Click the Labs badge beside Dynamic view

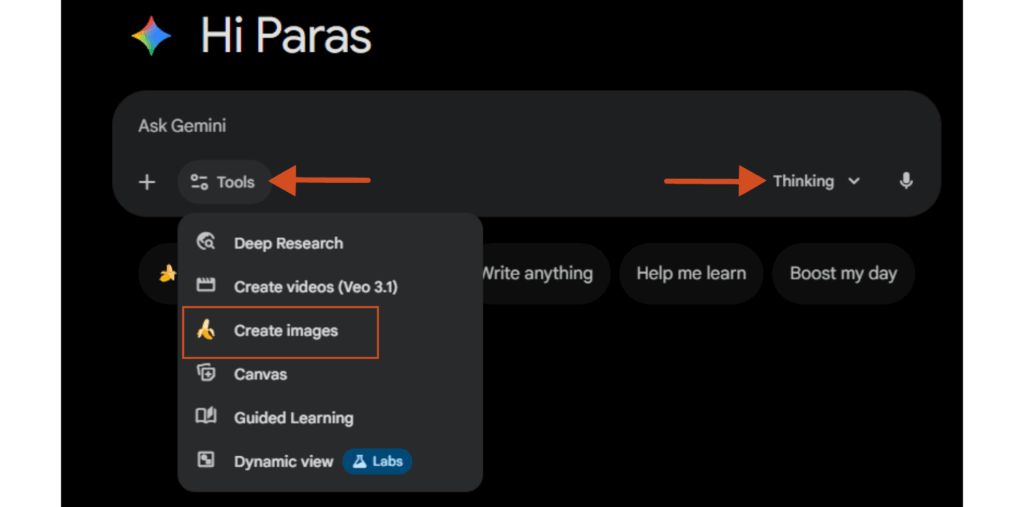tap(377, 461)
